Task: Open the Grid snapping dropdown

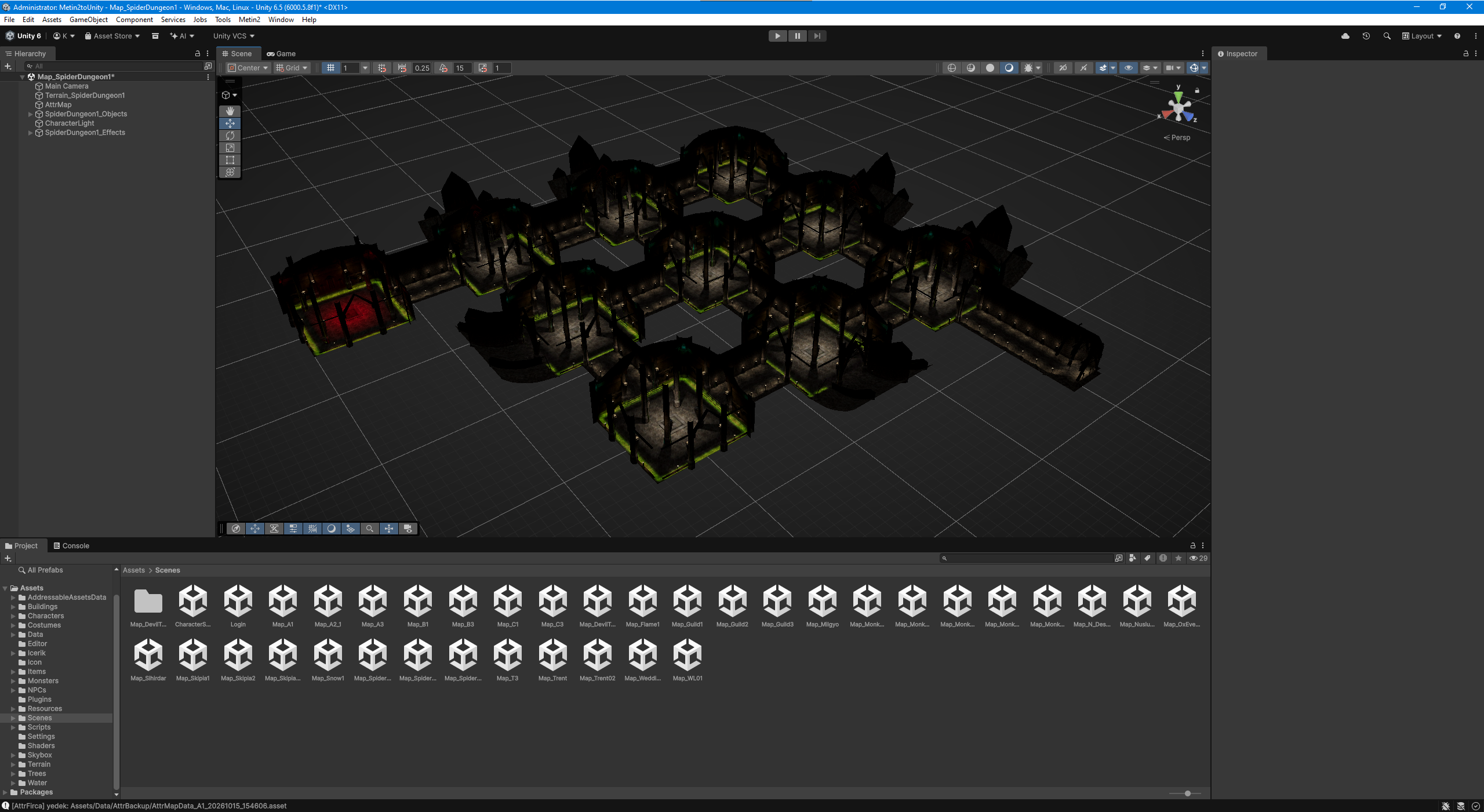Action: [292, 68]
